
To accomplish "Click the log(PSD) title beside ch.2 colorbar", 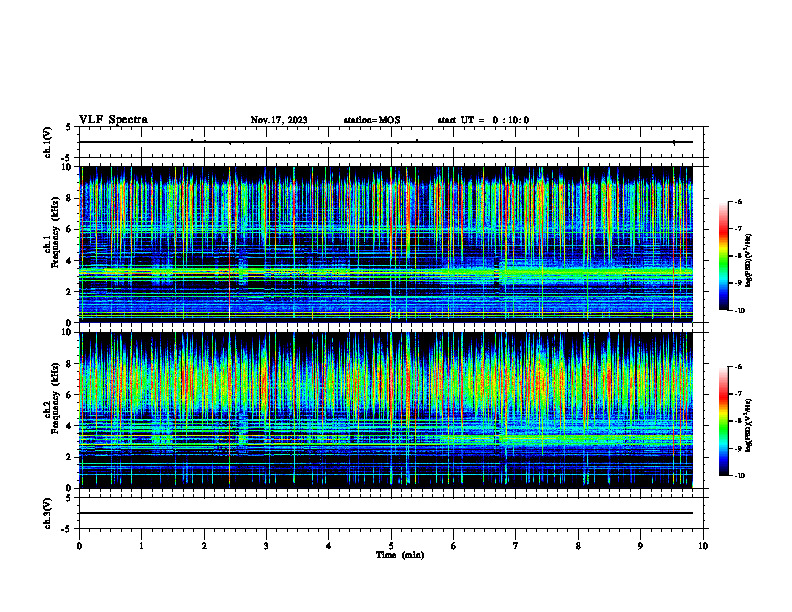I will pos(749,425).
